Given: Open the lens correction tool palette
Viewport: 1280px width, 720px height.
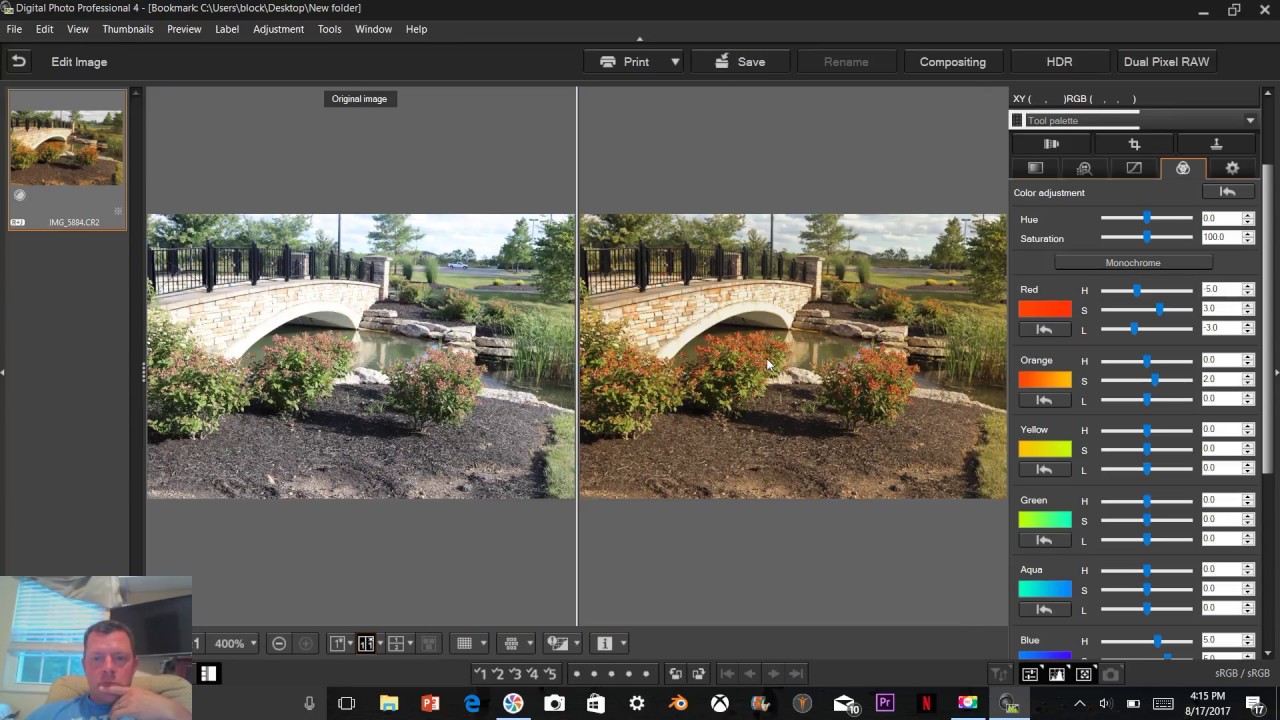Looking at the screenshot, I should pos(1052,144).
